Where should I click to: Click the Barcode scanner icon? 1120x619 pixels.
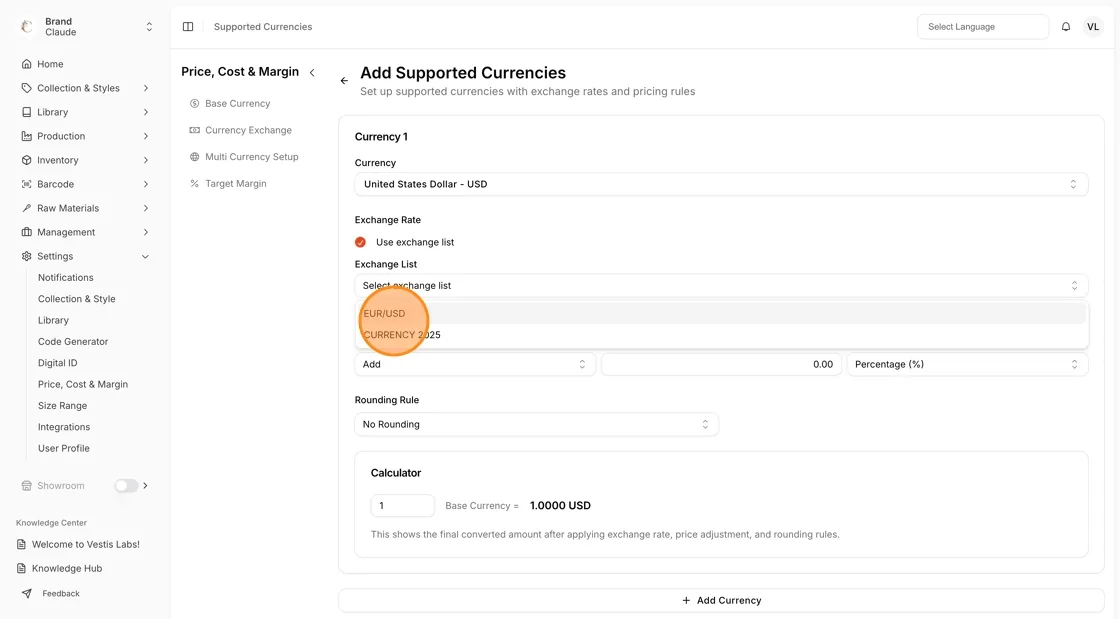coord(26,184)
